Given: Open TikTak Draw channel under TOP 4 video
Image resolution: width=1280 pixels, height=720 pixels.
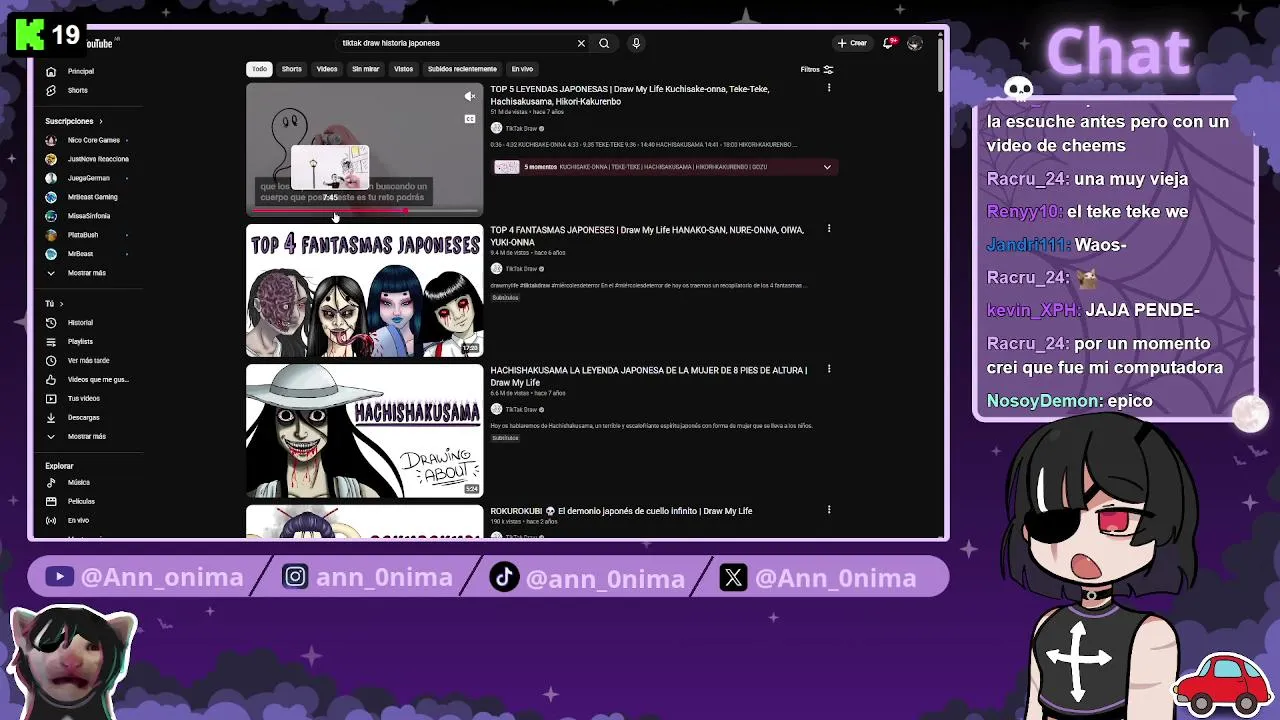Looking at the screenshot, I should coord(521,269).
